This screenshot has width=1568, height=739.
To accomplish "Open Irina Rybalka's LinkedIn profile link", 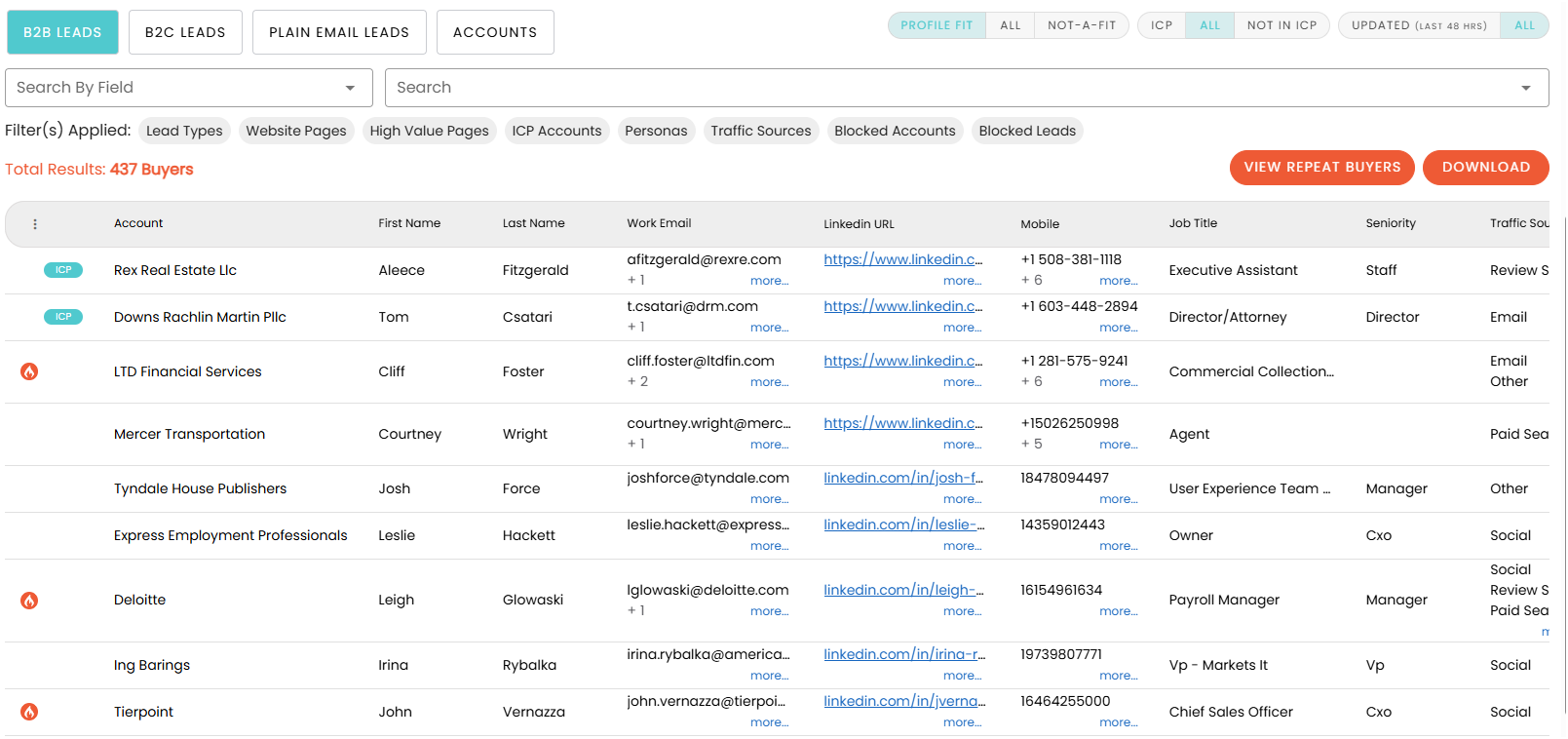I will (904, 654).
